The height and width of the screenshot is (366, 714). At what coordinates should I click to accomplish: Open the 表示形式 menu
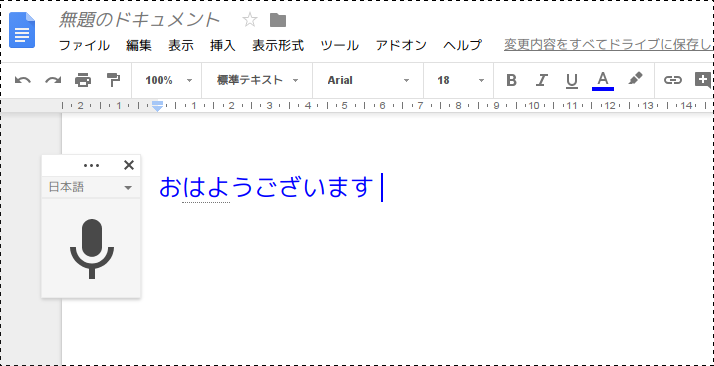pyautogui.click(x=278, y=46)
